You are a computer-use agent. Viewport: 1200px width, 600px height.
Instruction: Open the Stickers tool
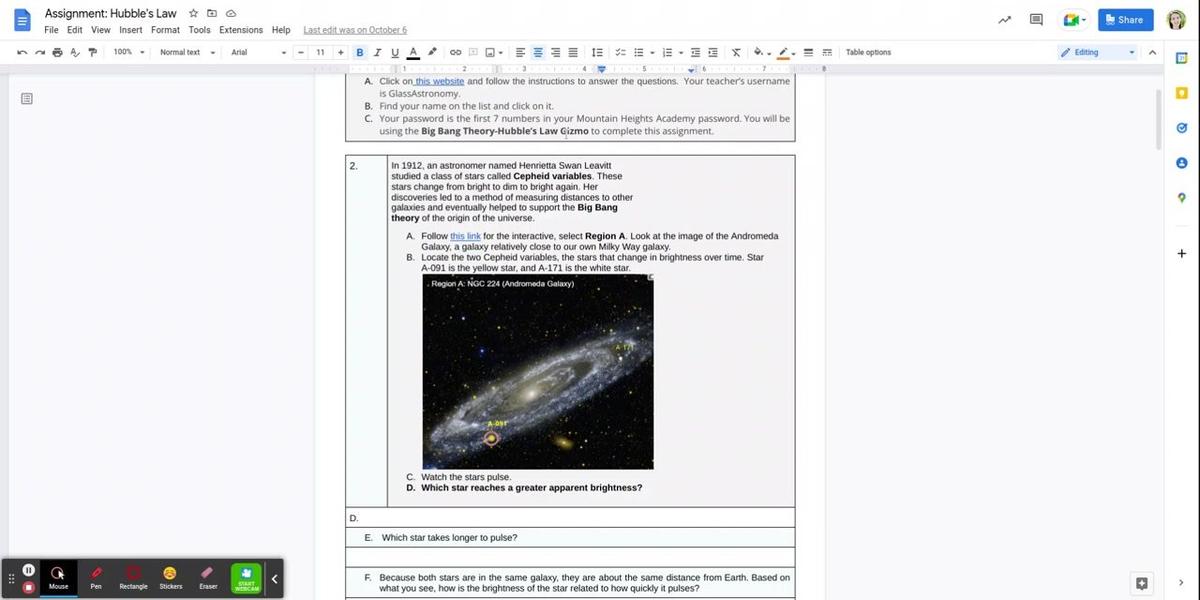[x=171, y=577]
